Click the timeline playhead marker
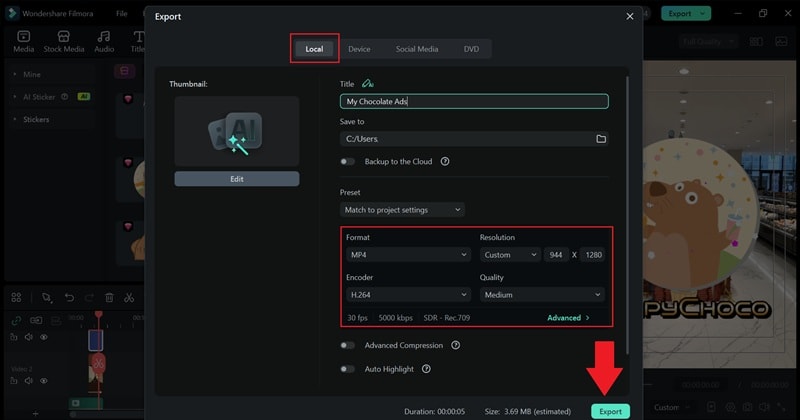This screenshot has width=800, height=420. [x=98, y=314]
